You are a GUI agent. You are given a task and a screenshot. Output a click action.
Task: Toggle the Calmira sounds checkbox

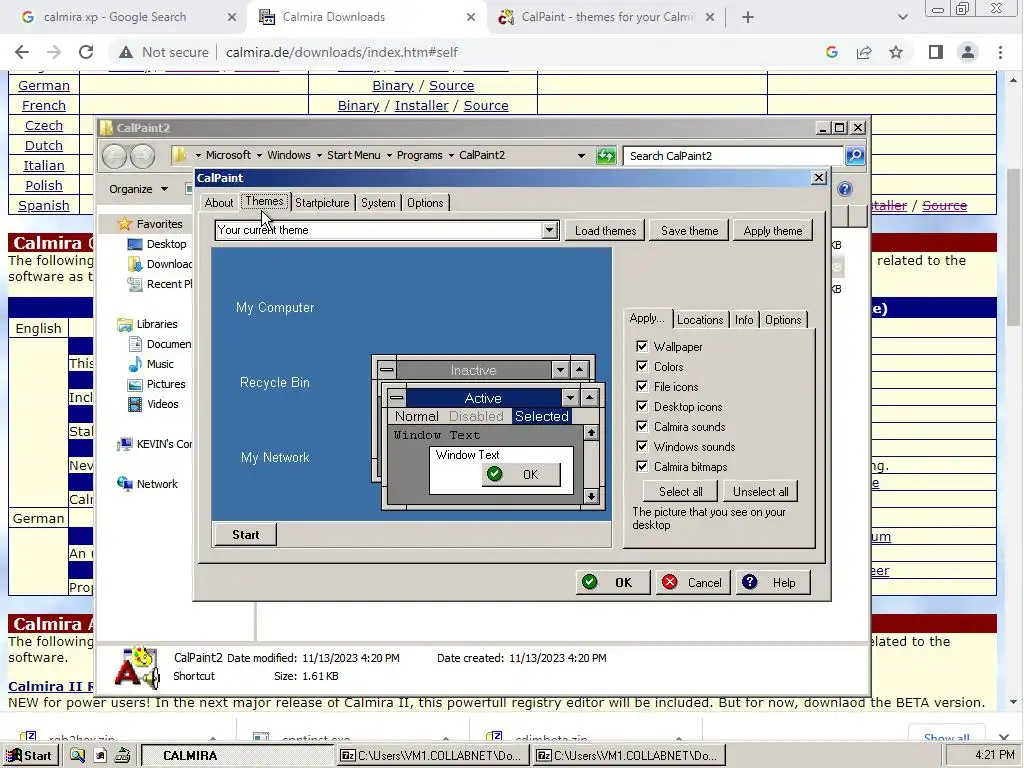click(x=642, y=426)
